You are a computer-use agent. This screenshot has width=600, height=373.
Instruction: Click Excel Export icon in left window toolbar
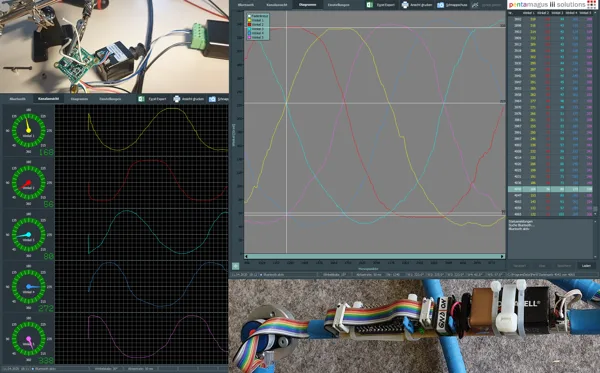(141, 99)
